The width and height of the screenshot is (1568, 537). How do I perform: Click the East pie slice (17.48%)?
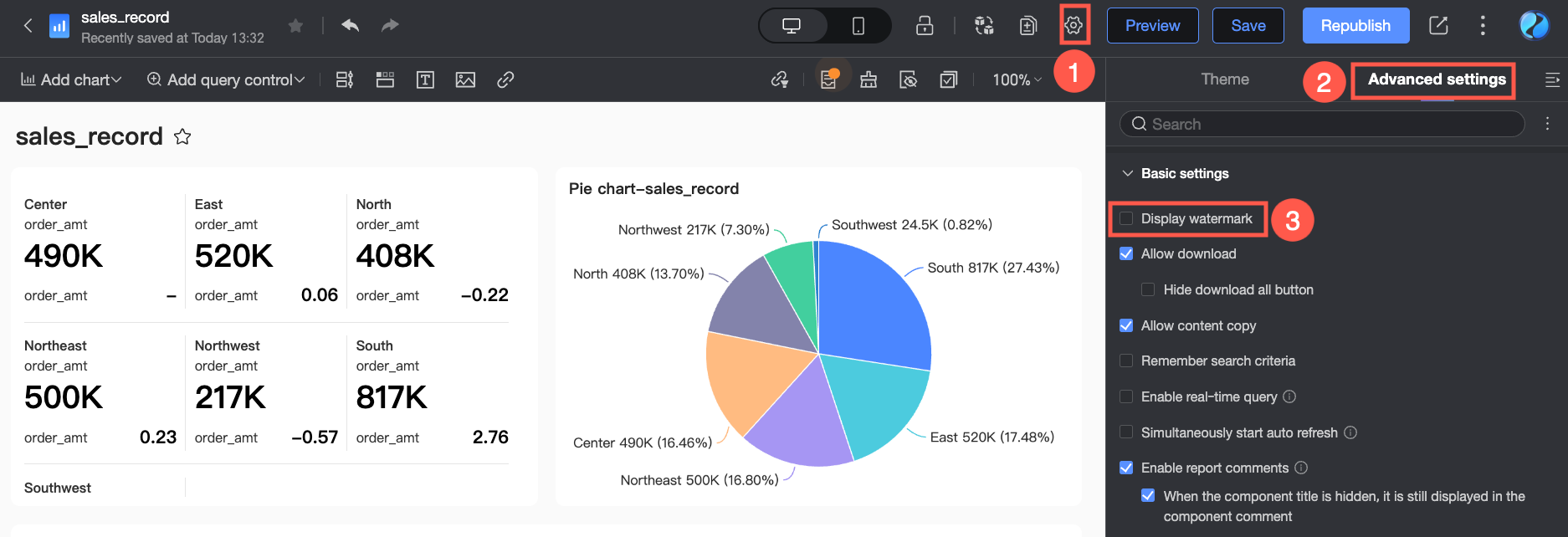pyautogui.click(x=874, y=401)
